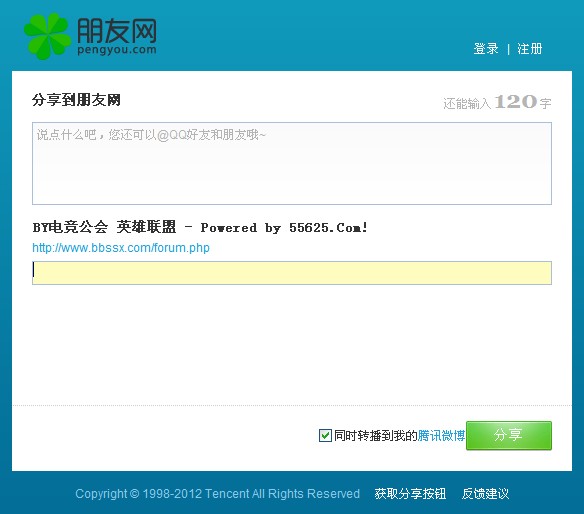Uncheck the 同时转播到我的腾讯微博 checkbox

click(x=325, y=435)
